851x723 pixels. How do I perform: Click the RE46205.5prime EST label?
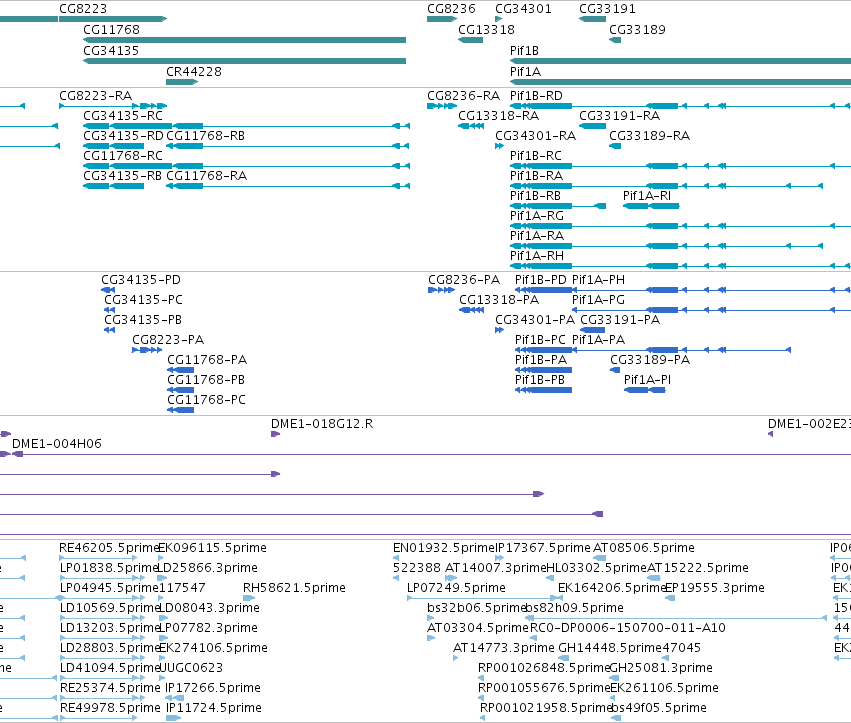click(x=109, y=548)
